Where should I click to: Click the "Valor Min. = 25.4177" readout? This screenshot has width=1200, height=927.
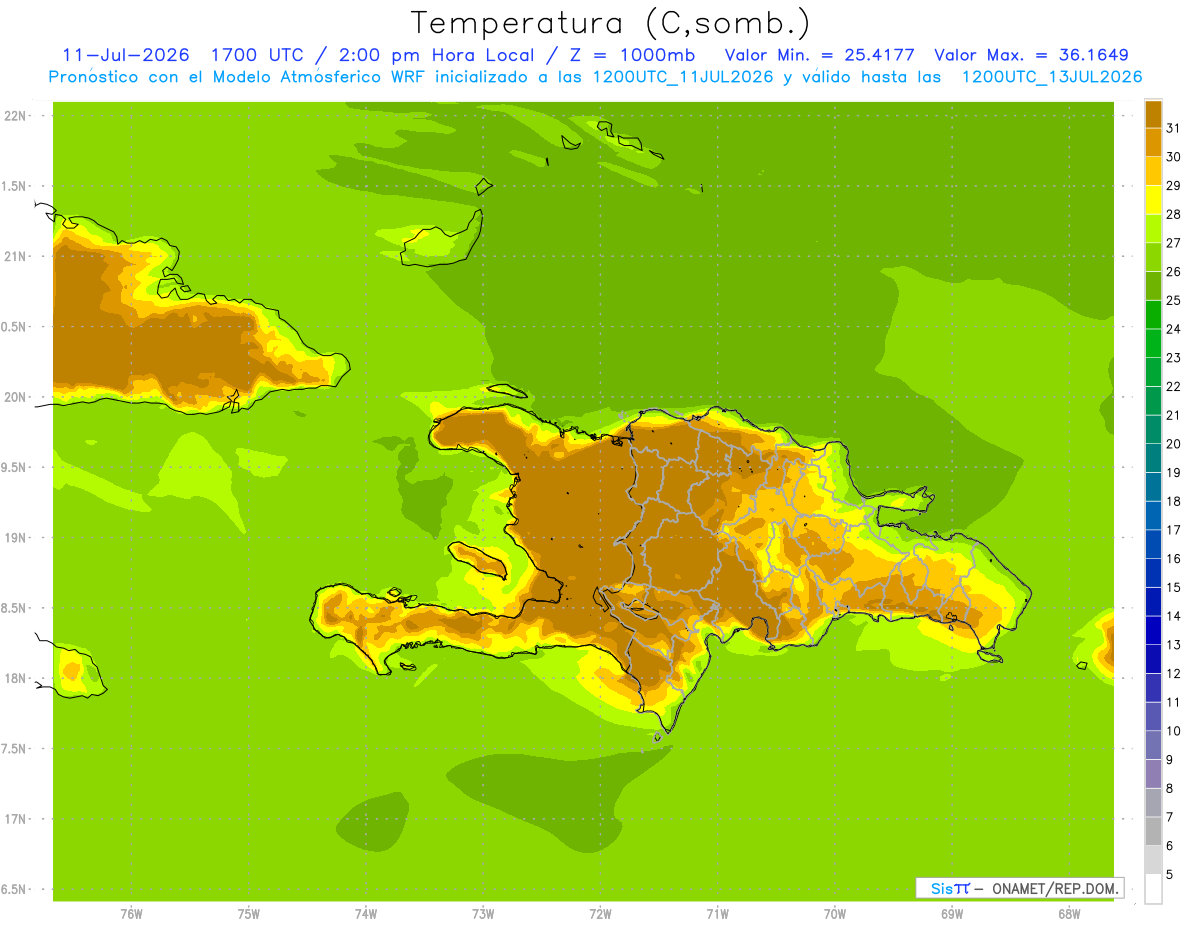[819, 55]
